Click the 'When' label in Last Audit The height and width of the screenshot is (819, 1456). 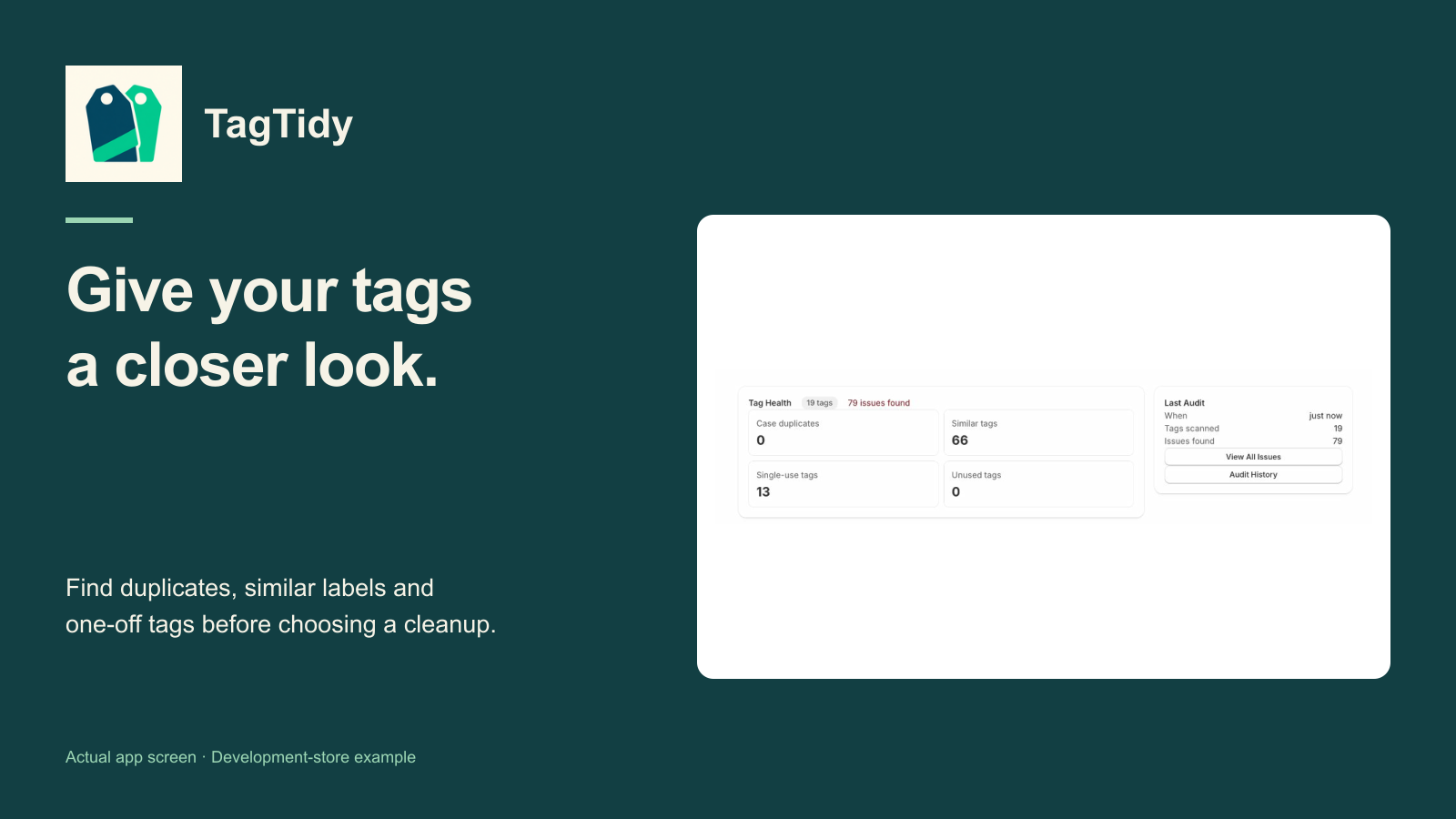[x=1176, y=416]
